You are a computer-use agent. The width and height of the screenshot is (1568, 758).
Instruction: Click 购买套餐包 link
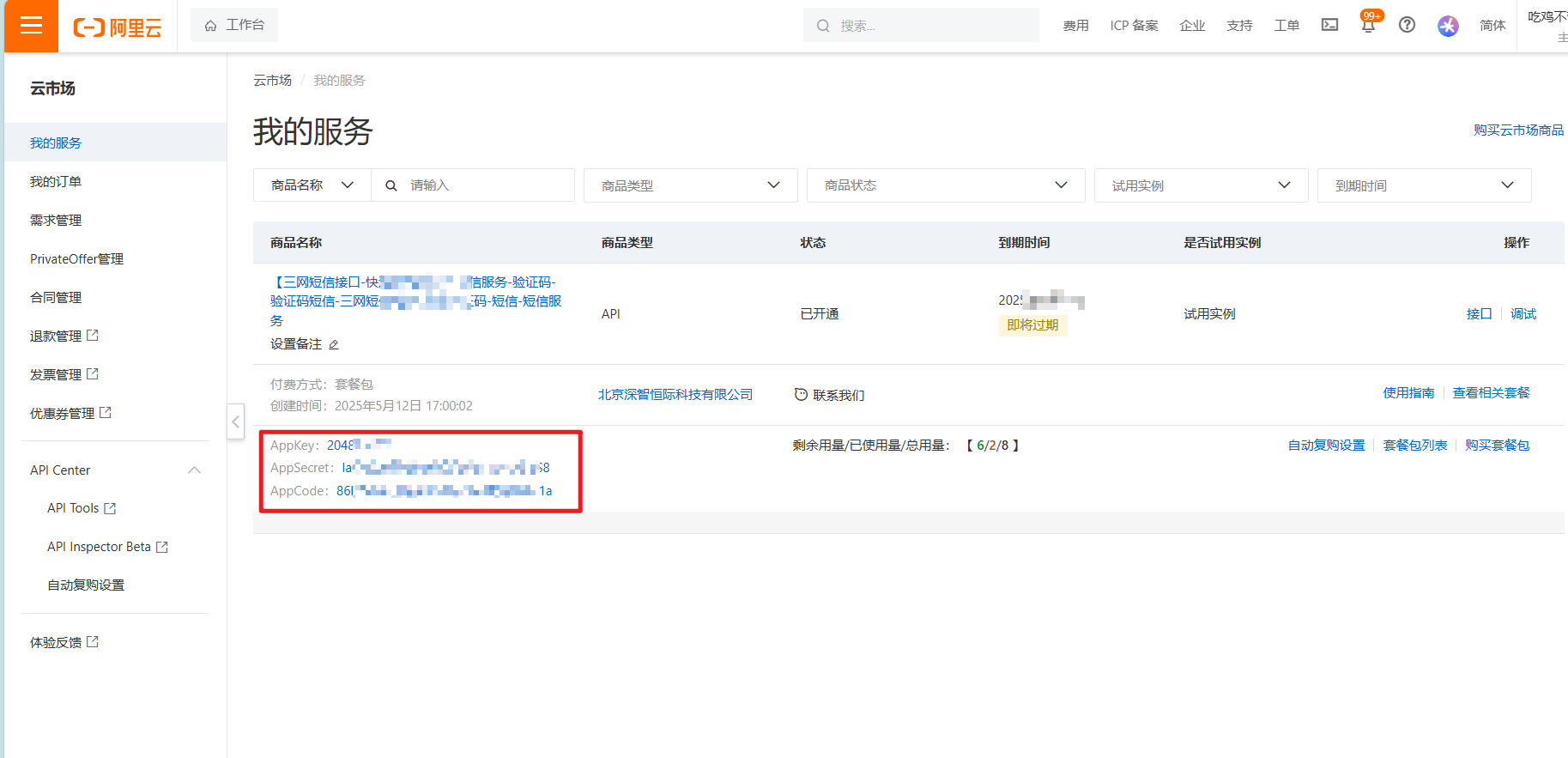pos(1498,446)
